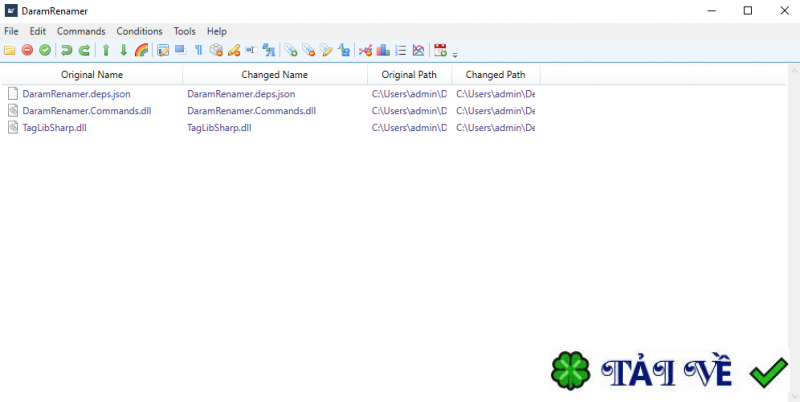Click original path cell of DaramRenamer.Commands.dll row
This screenshot has height=402, width=800.
click(409, 111)
